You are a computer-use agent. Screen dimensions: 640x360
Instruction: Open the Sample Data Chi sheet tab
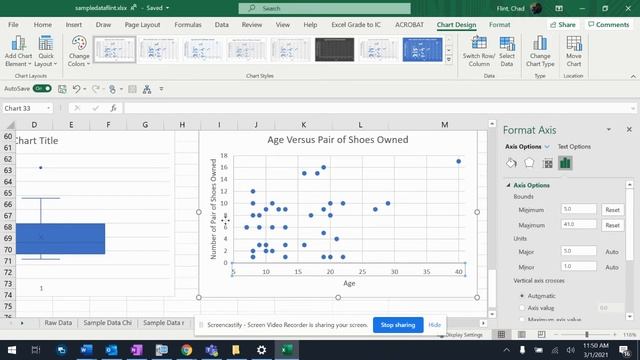(107, 322)
